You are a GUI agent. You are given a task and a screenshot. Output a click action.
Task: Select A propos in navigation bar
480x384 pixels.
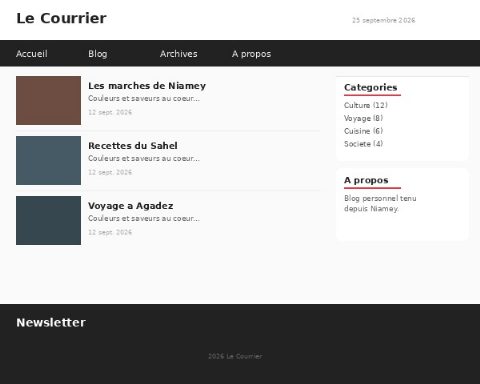251,54
